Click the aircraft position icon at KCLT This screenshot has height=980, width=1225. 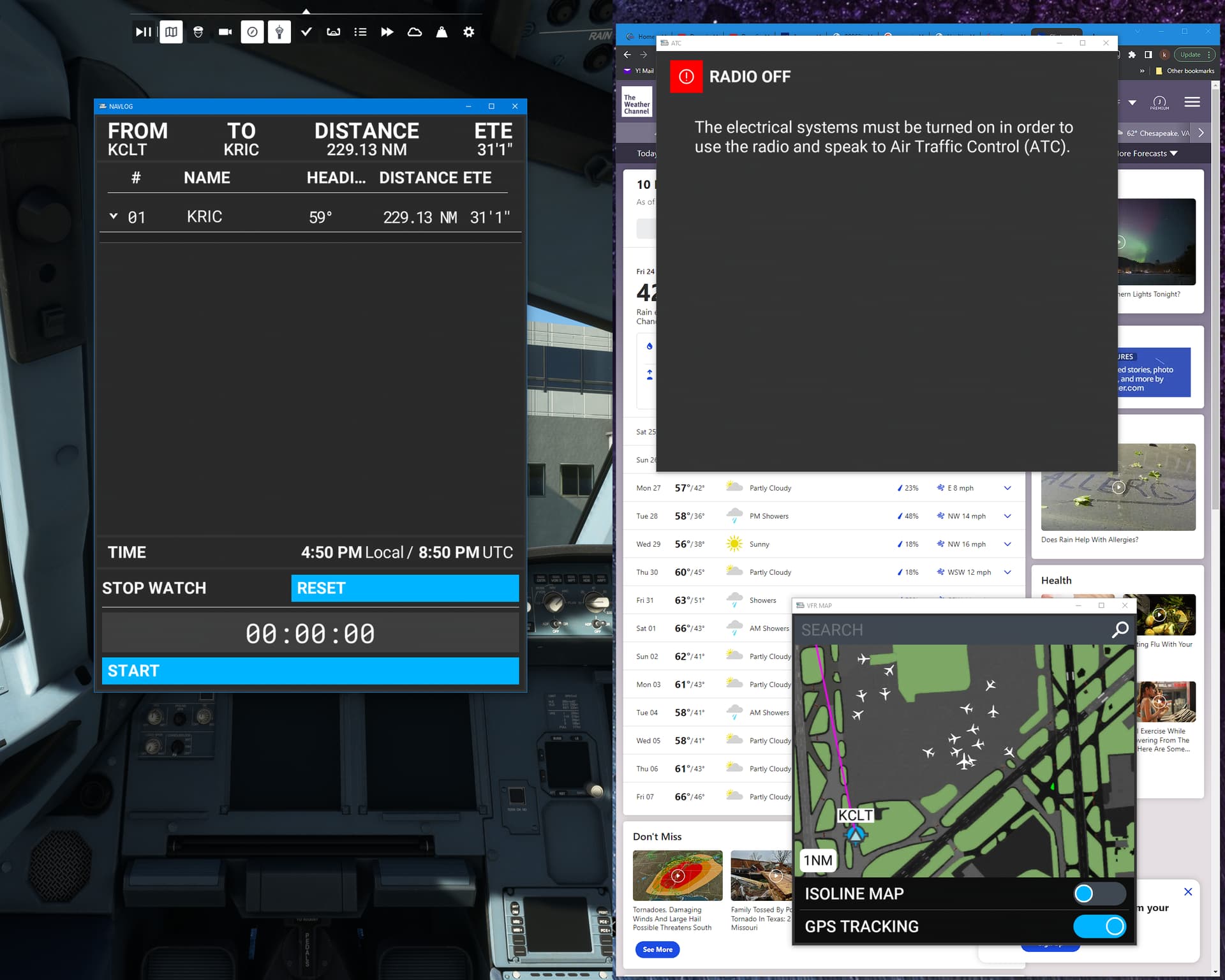856,834
